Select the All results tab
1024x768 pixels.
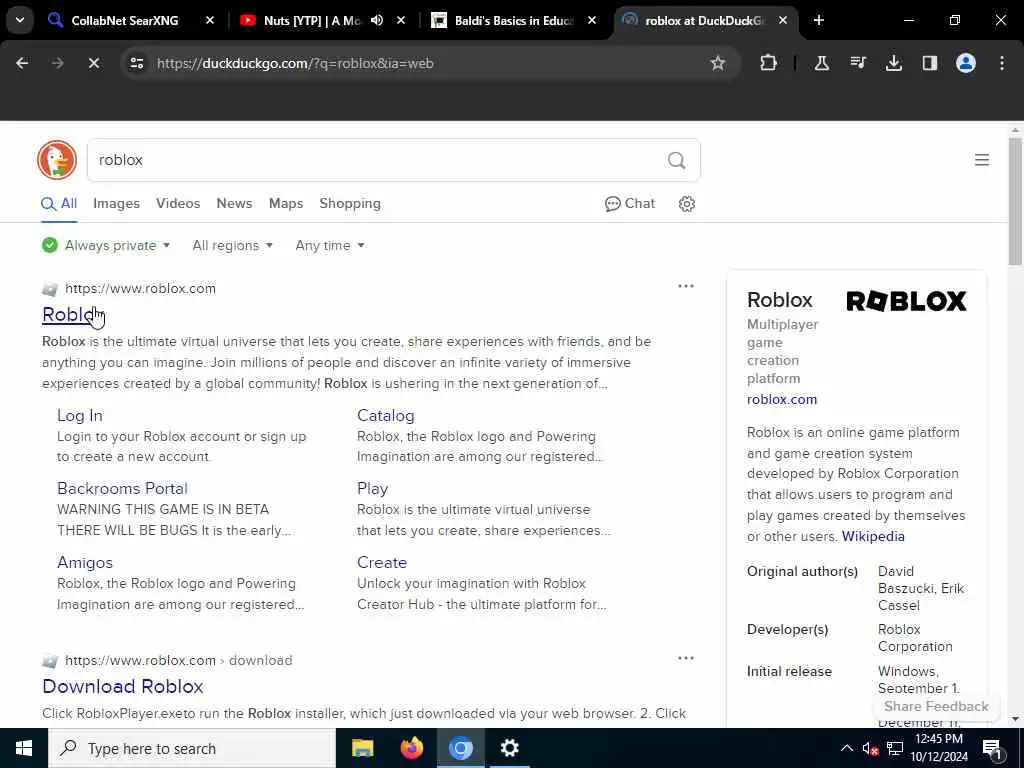tap(59, 204)
